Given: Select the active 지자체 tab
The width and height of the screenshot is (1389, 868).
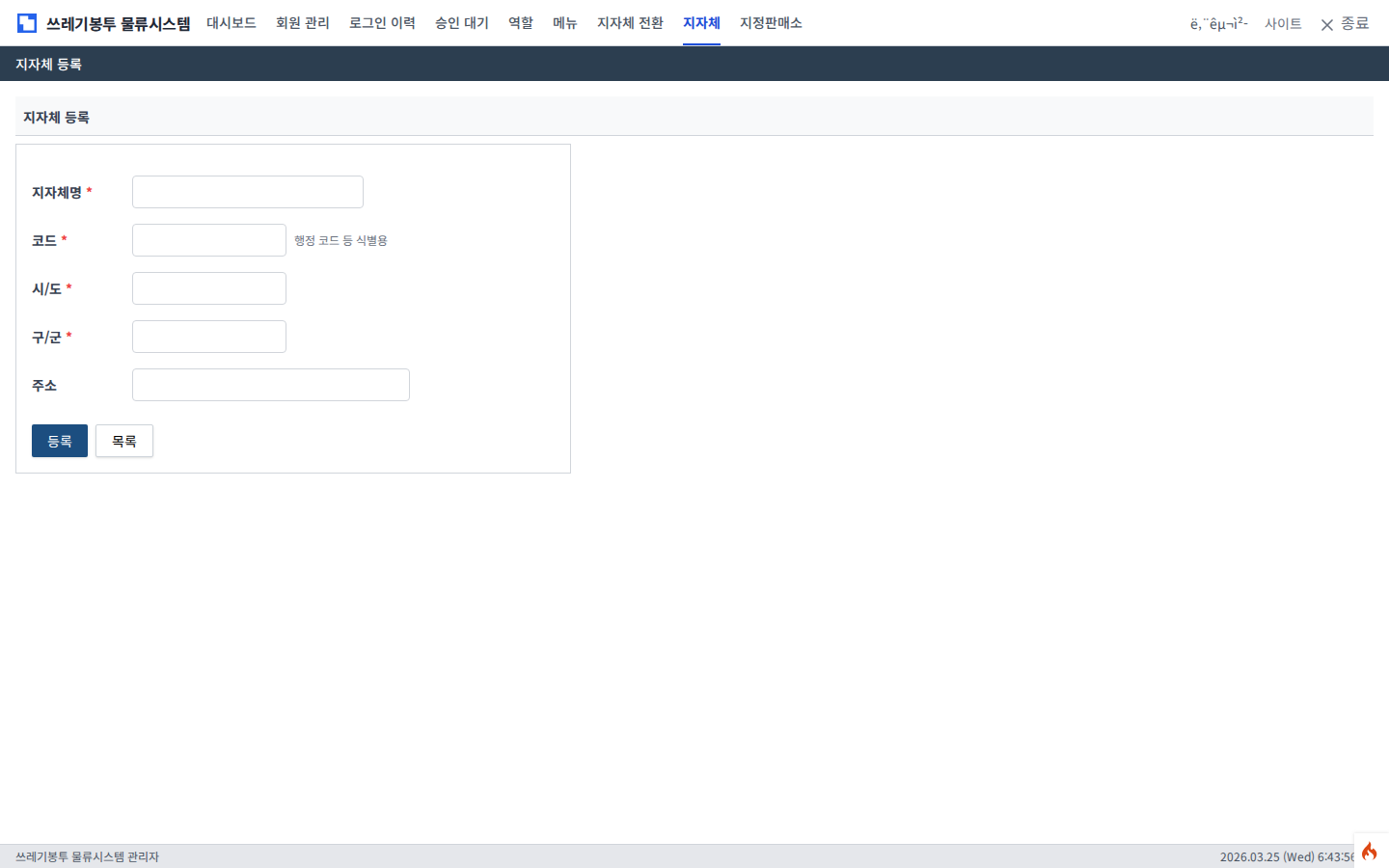Looking at the screenshot, I should click(x=701, y=23).
